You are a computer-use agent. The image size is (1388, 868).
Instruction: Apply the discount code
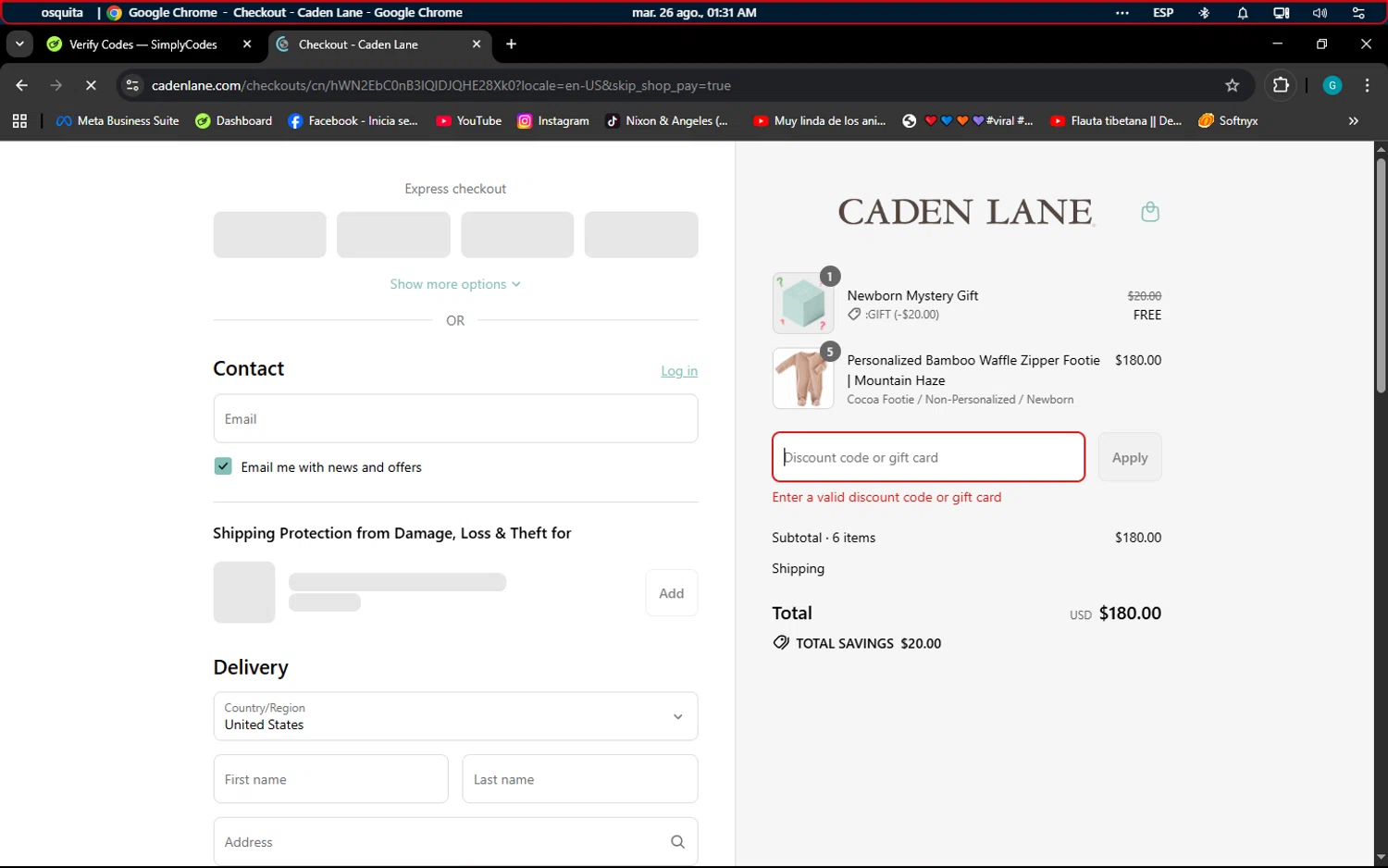pos(1130,457)
